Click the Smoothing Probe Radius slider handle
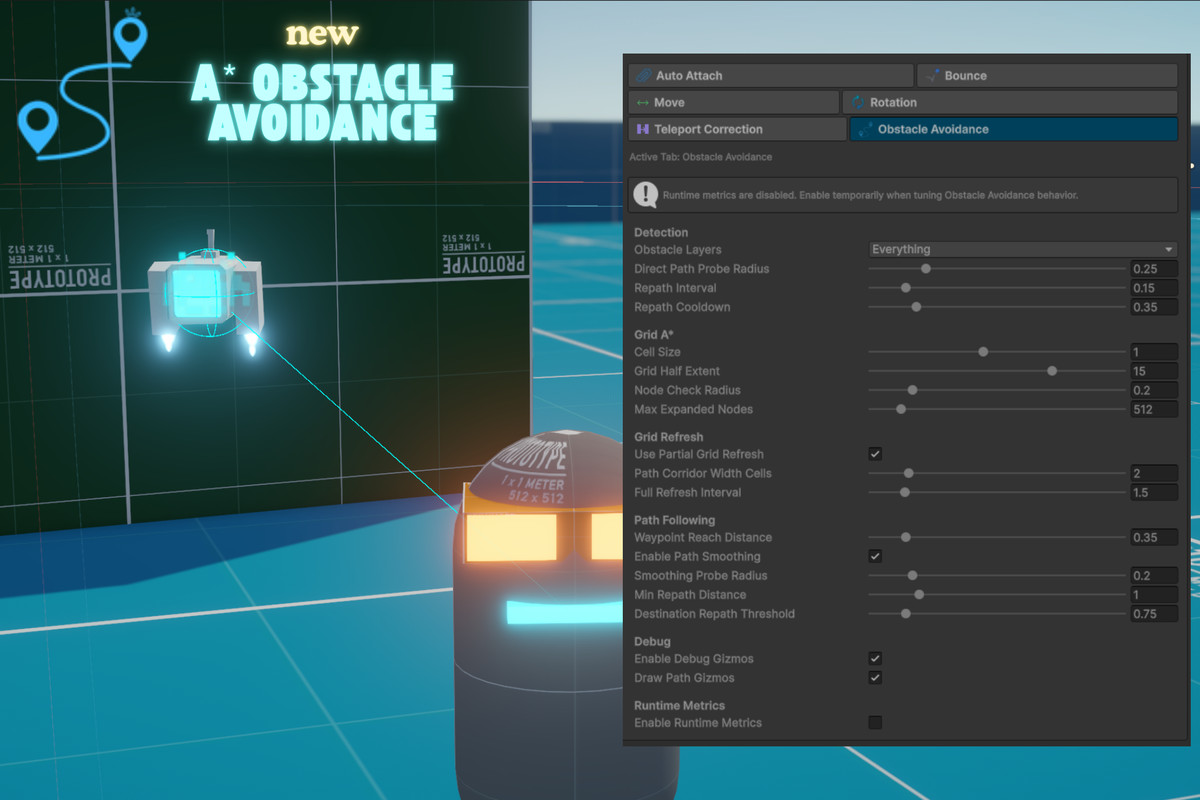The width and height of the screenshot is (1200, 800). 912,575
